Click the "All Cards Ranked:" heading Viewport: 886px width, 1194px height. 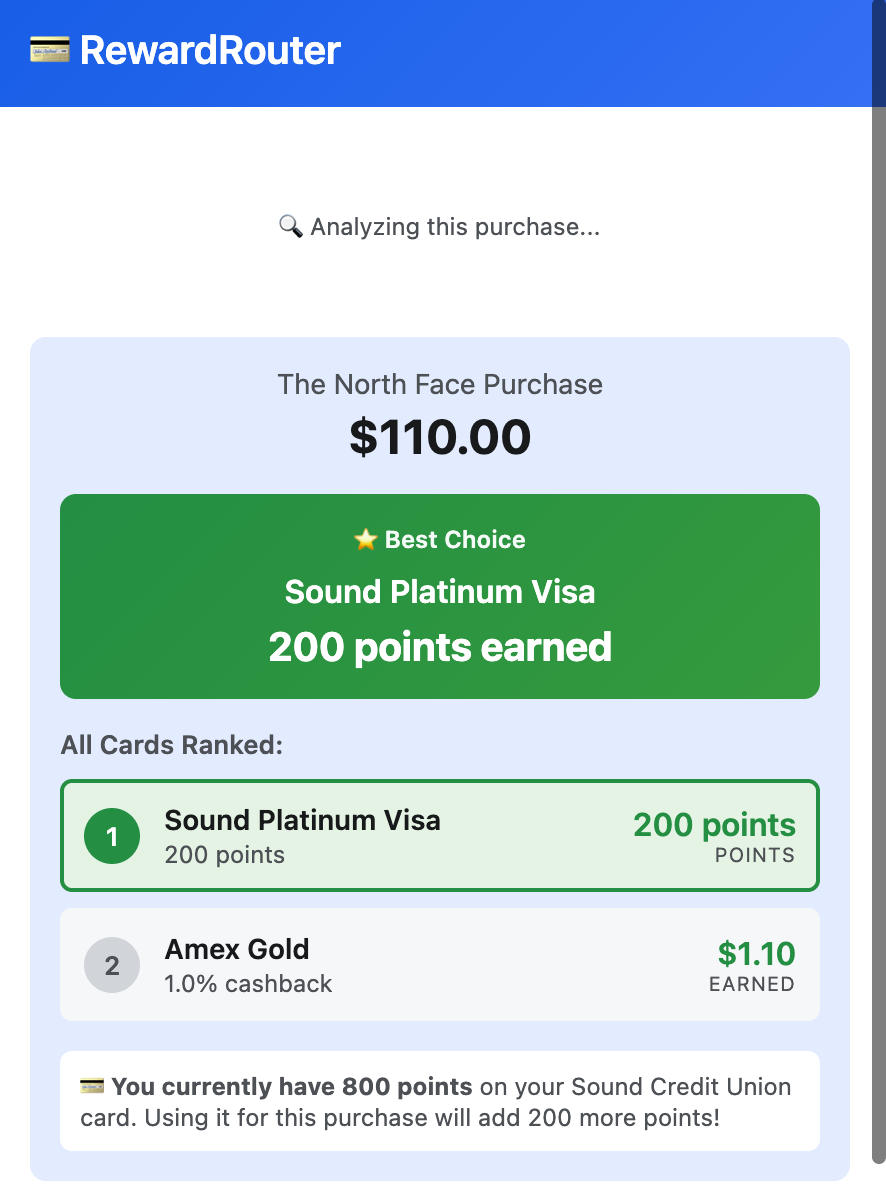coord(172,745)
